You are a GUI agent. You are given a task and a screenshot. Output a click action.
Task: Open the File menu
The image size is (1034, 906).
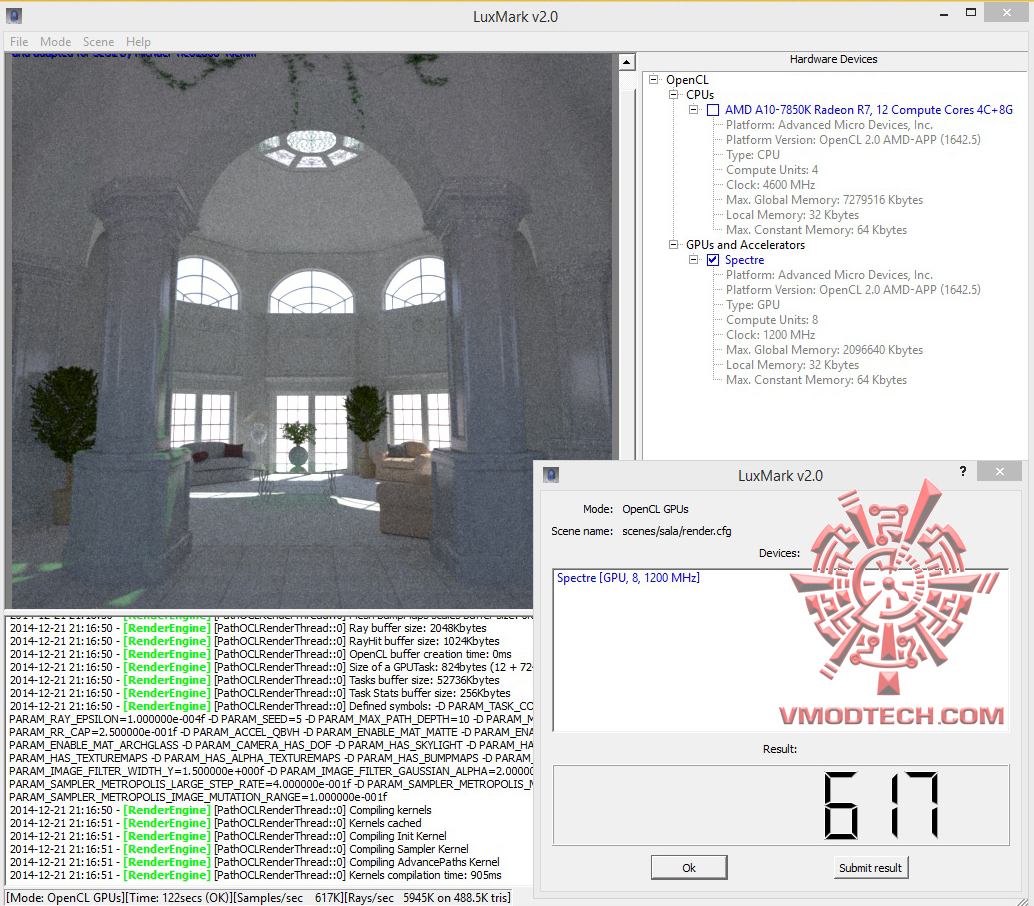coord(18,42)
